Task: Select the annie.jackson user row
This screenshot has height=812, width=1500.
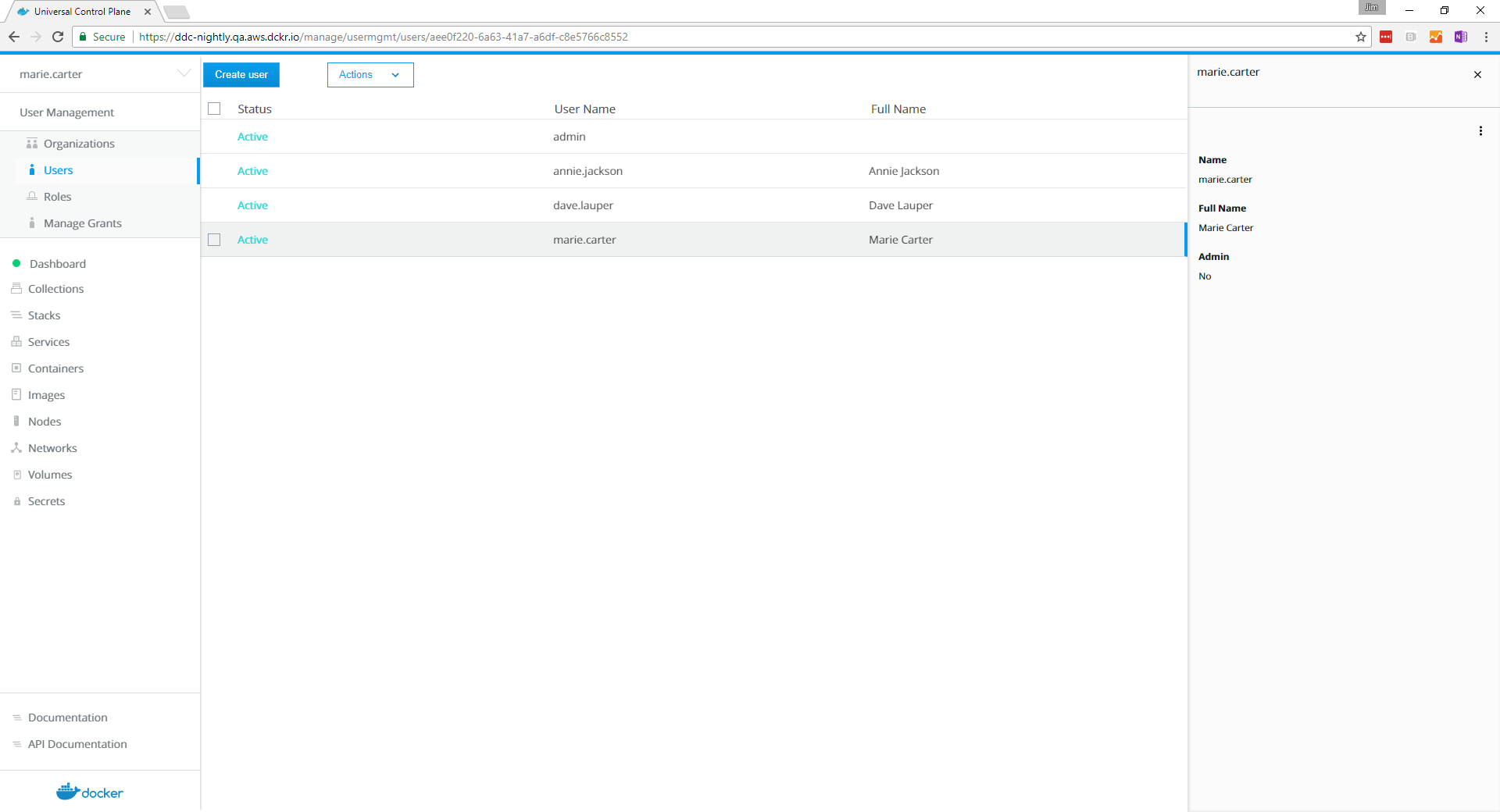Action: pos(587,171)
